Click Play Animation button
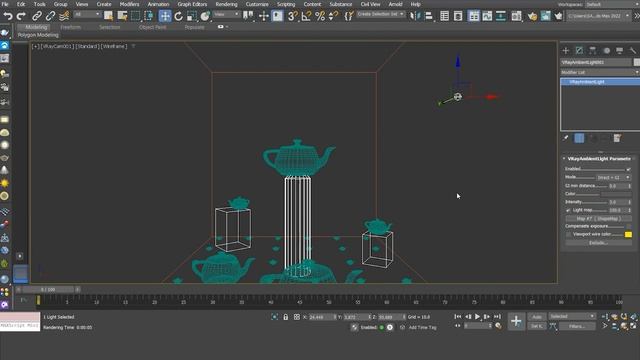 pyautogui.click(x=477, y=317)
